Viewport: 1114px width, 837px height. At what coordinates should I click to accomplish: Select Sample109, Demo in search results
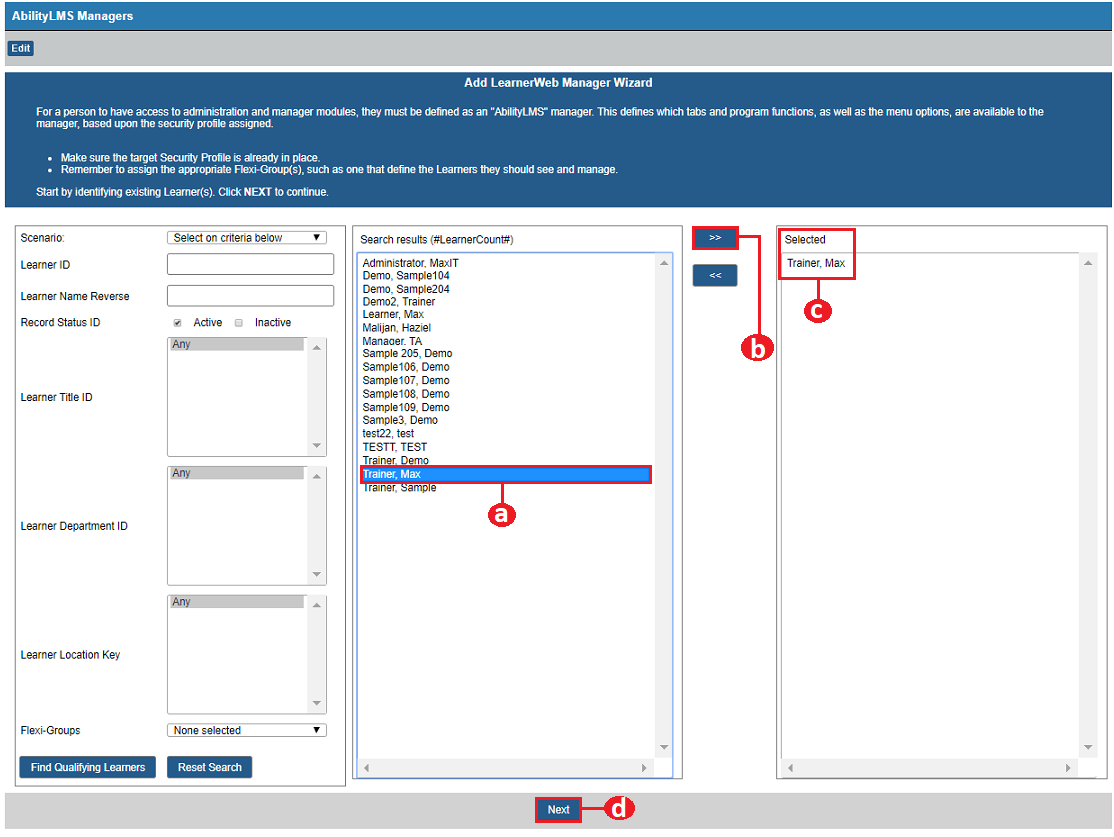pyautogui.click(x=406, y=408)
